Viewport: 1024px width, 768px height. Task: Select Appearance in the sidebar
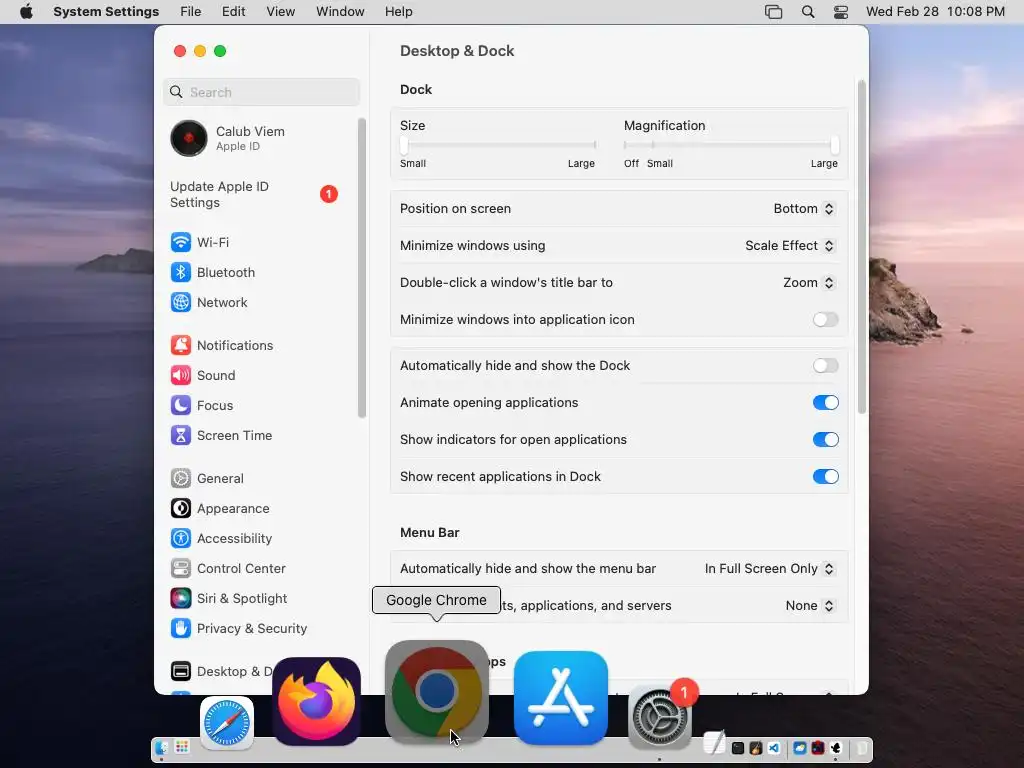[220, 509]
